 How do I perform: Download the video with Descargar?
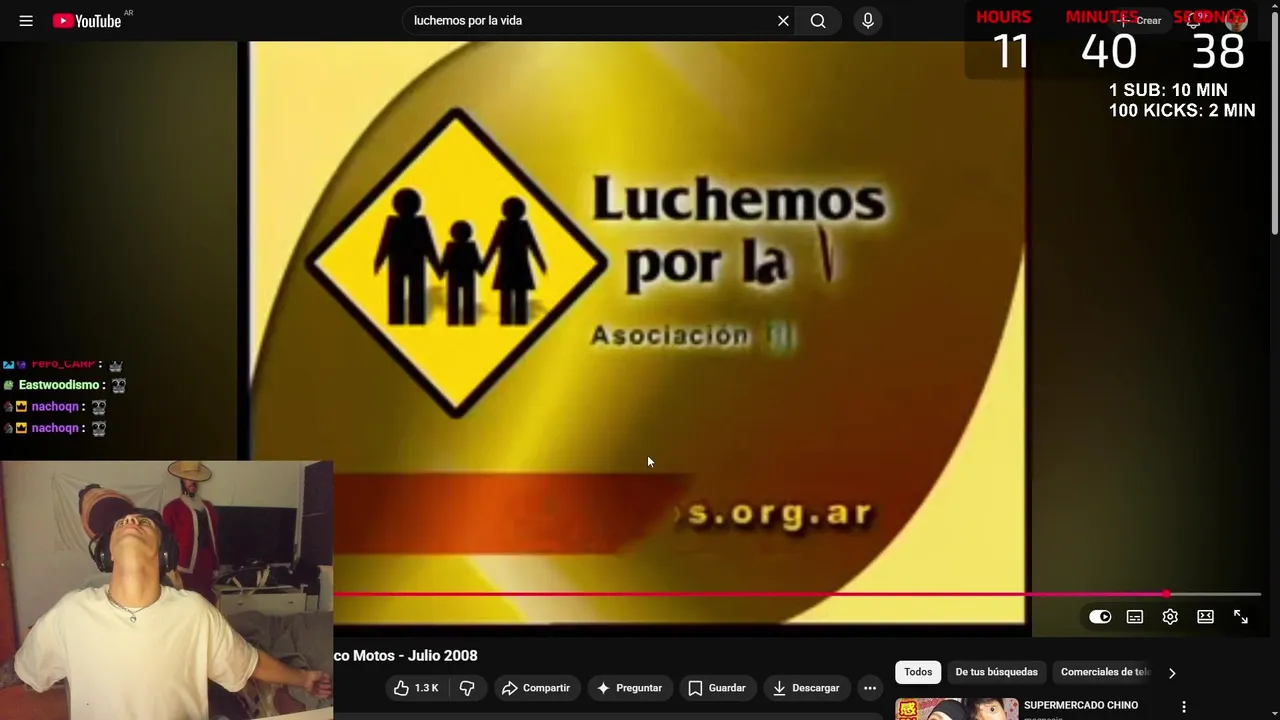(x=806, y=688)
